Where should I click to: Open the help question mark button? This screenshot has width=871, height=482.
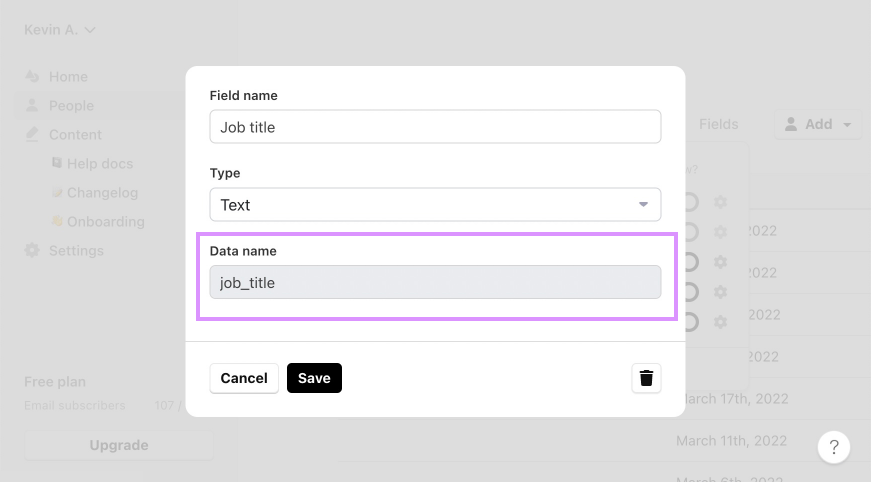[x=834, y=447]
